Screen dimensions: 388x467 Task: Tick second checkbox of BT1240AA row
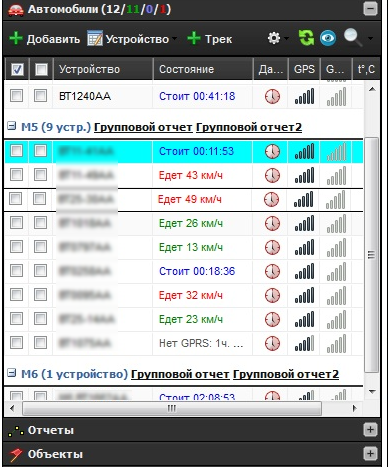pyautogui.click(x=40, y=96)
